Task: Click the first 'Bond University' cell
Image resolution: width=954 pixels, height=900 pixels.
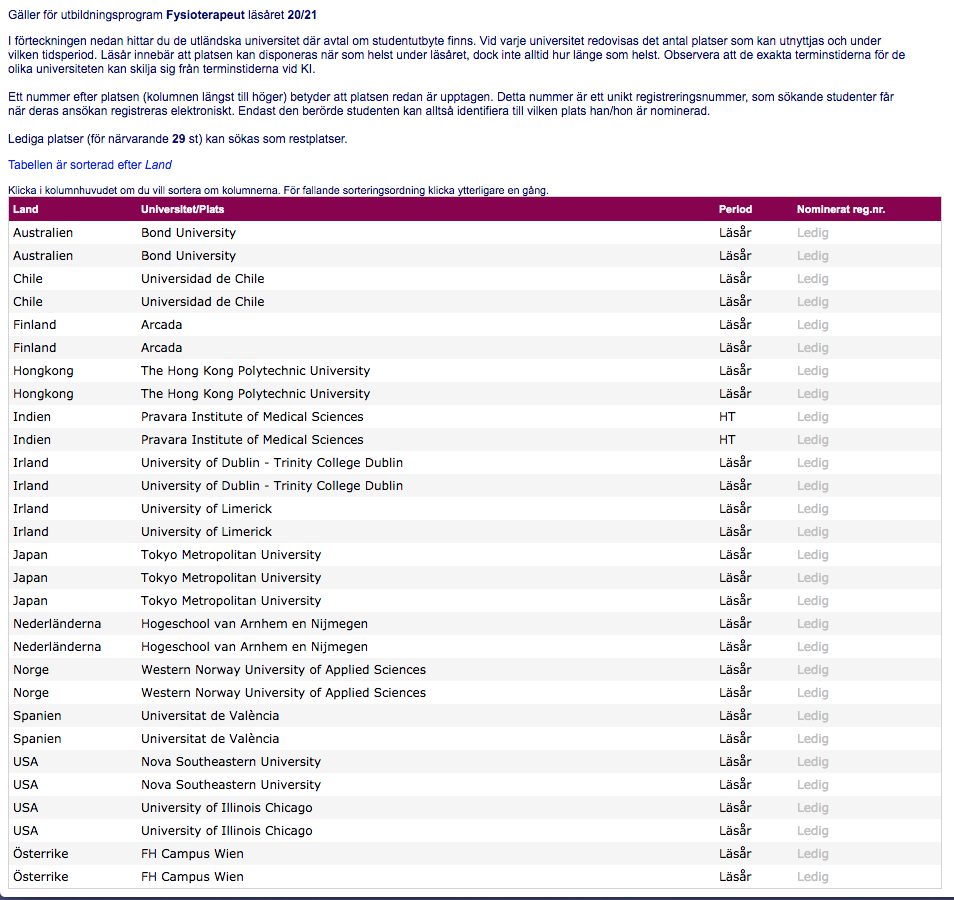Action: 189,232
